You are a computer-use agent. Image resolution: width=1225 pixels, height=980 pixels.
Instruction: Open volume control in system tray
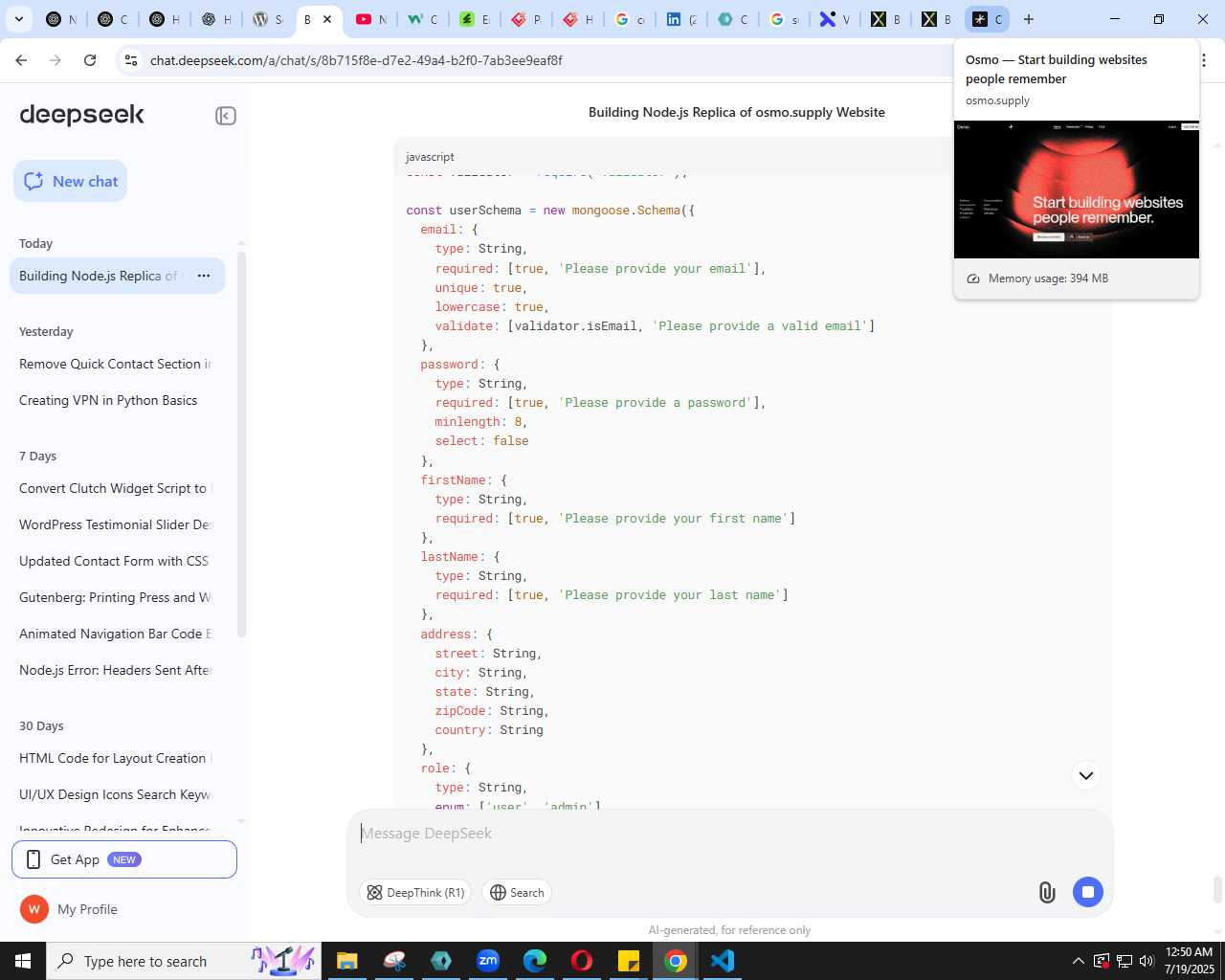(1147, 961)
